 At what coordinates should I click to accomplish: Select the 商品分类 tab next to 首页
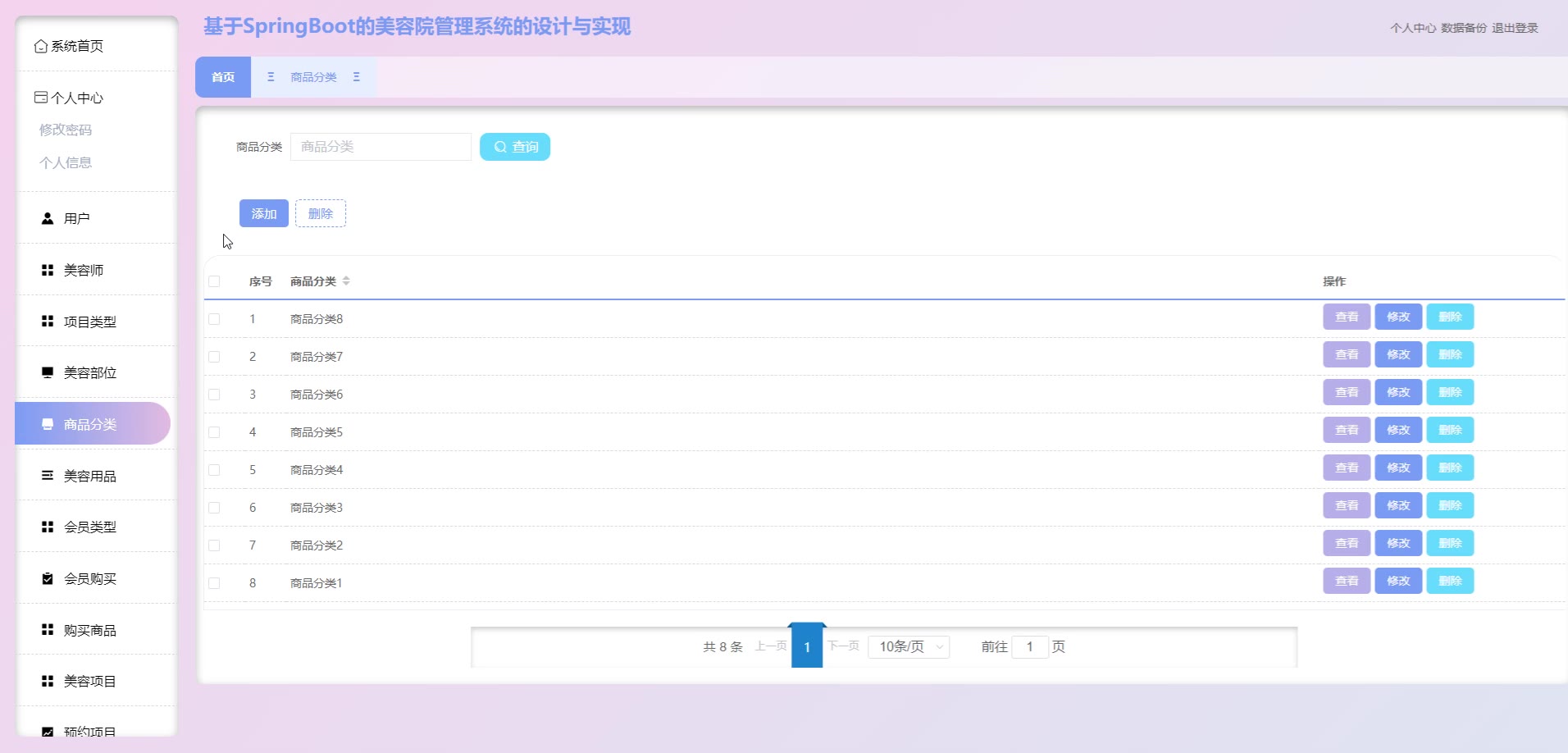pos(313,77)
